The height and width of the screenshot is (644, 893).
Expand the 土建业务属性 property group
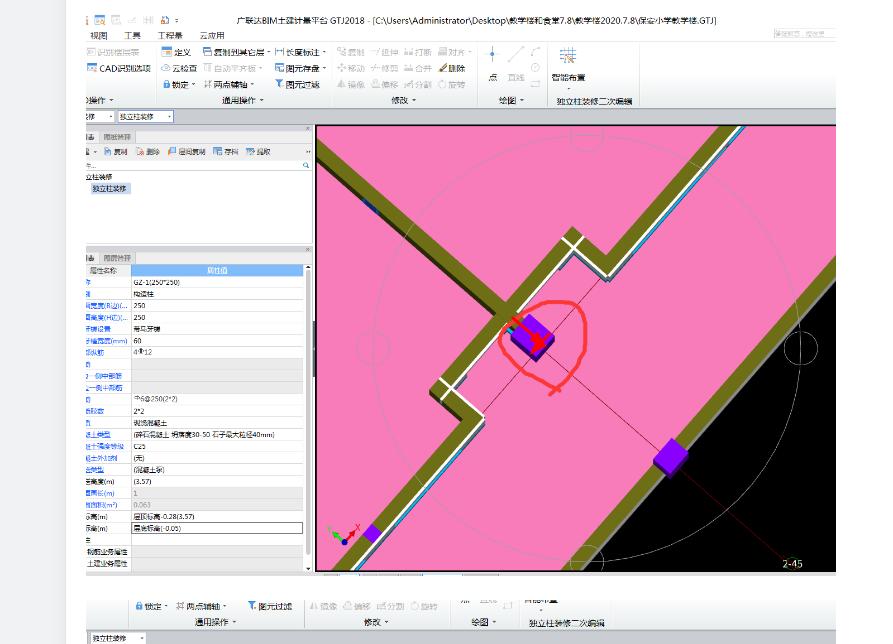point(107,564)
